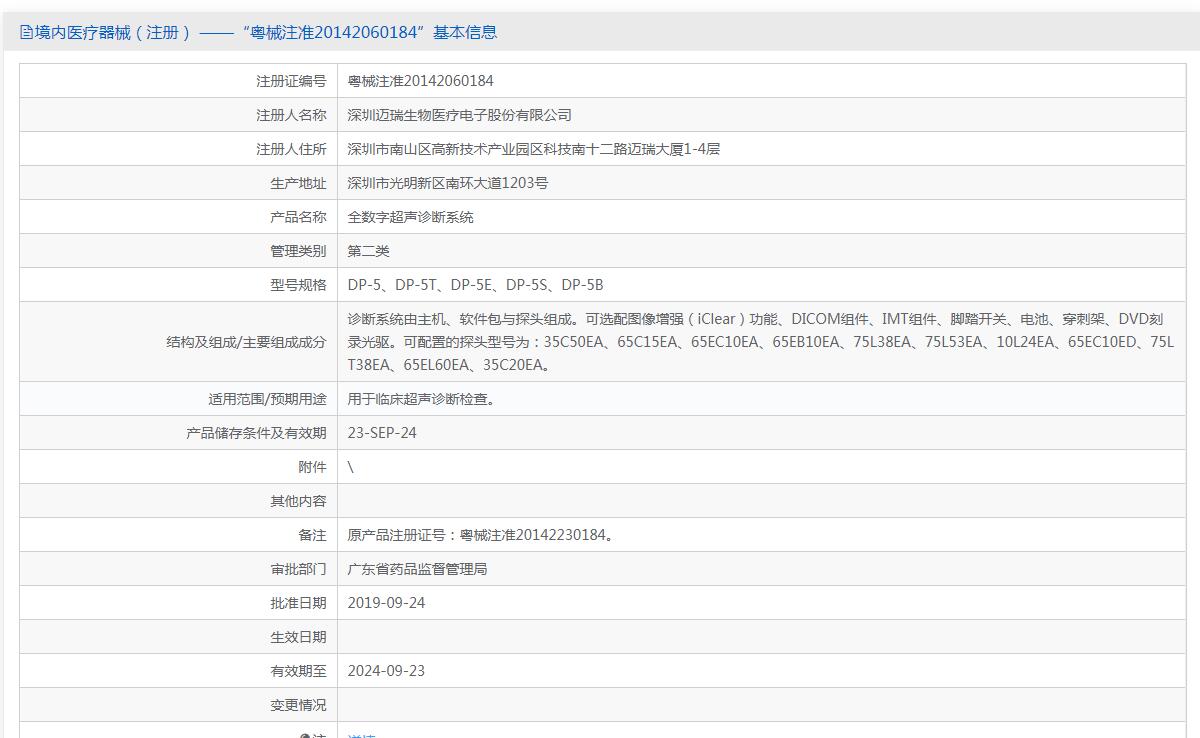The image size is (1200, 738).
Task: Click the 产品储存条件及有效期 label
Action: click(x=256, y=433)
